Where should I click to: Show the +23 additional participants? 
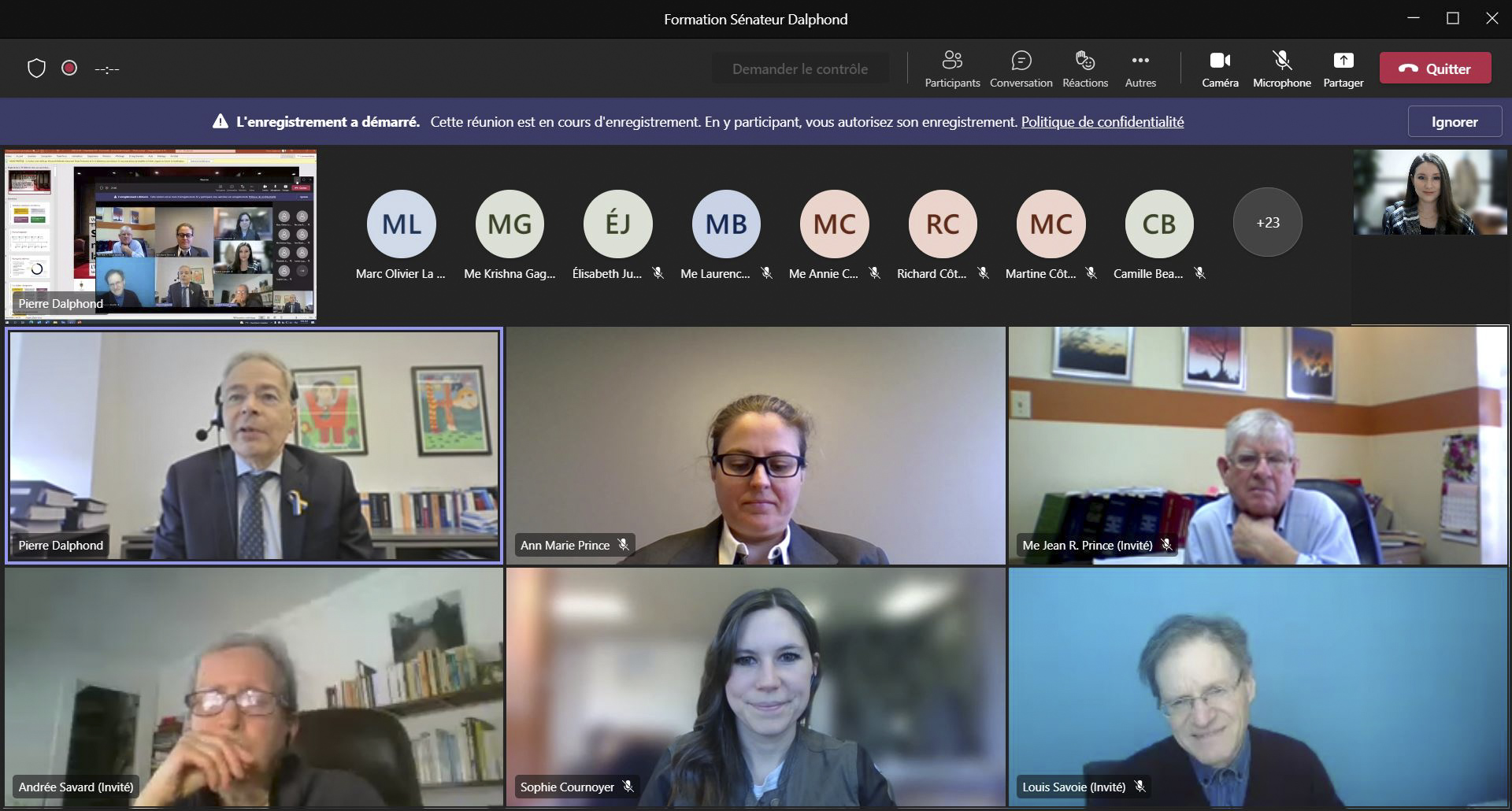(1267, 223)
